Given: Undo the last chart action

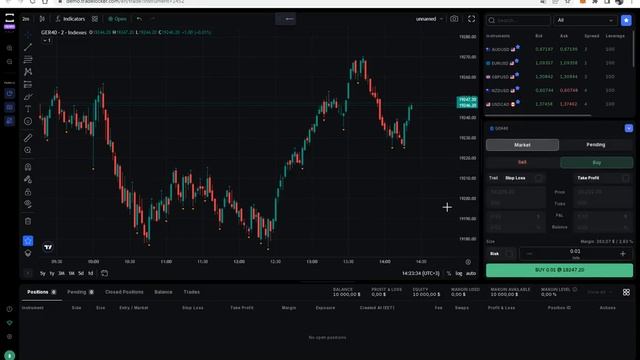Looking at the screenshot, I should click(x=139, y=19).
